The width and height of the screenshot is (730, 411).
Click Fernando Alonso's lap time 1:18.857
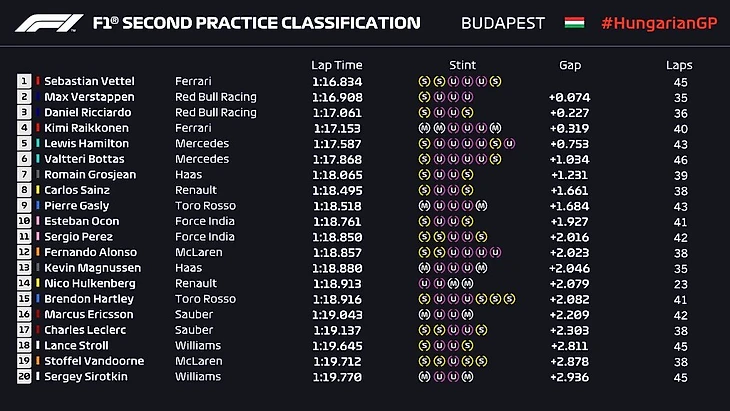(336, 252)
